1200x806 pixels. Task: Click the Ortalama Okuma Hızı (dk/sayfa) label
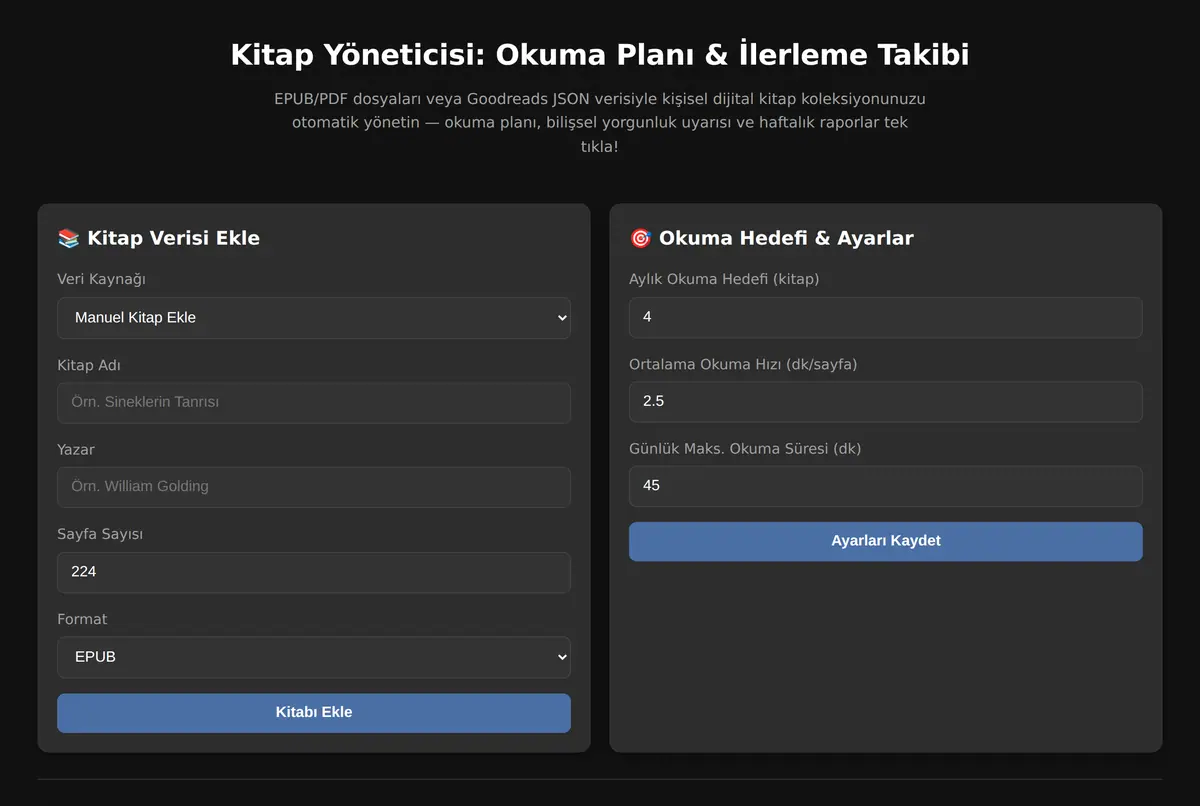[743, 364]
